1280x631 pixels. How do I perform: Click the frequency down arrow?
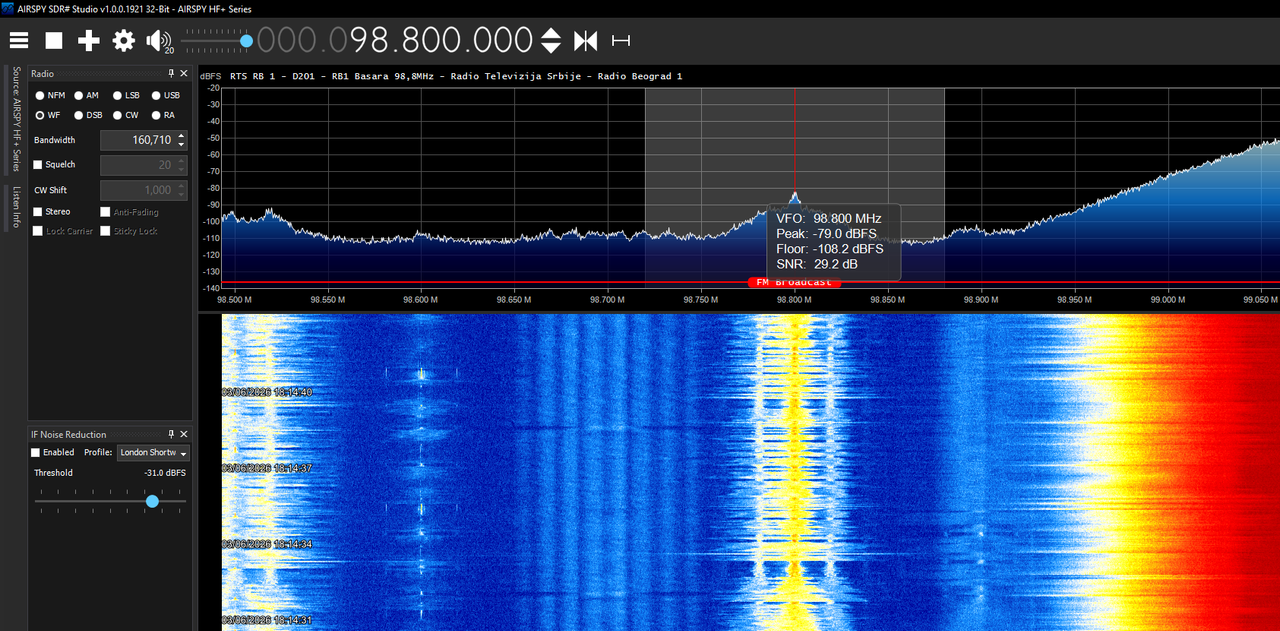[x=551, y=47]
